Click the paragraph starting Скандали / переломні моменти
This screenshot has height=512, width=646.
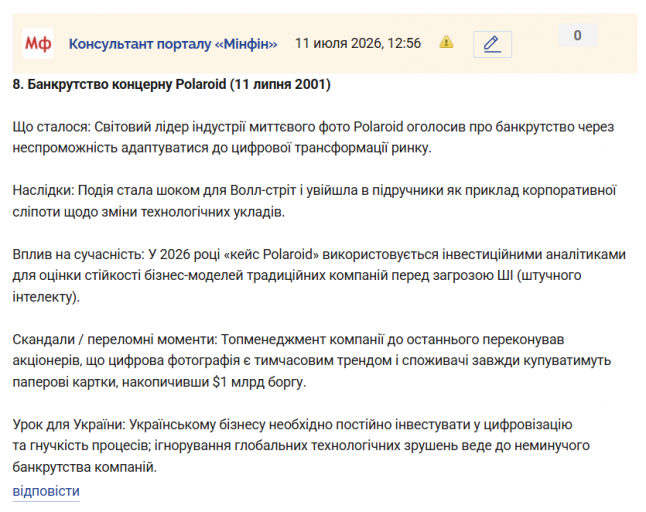[311, 361]
